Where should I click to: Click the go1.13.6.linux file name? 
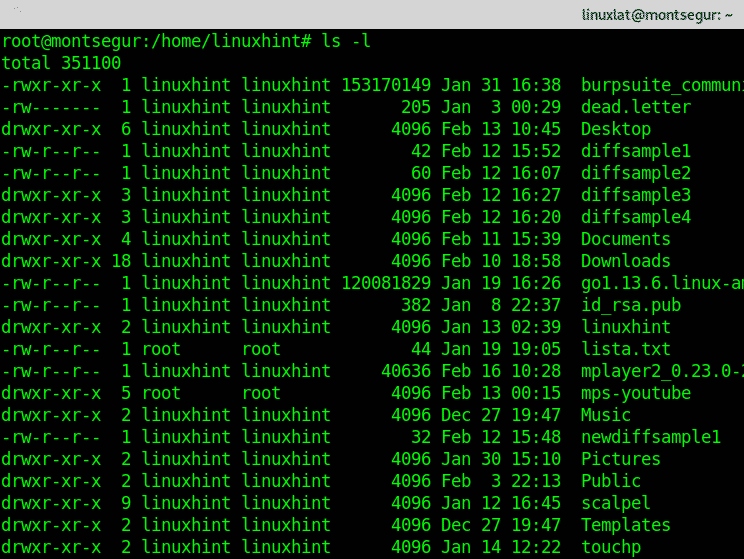click(x=662, y=283)
